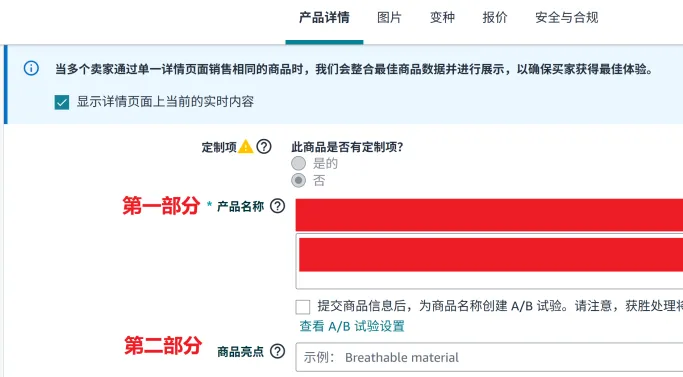Open the 产品详情 tab
Image resolution: width=683 pixels, height=377 pixels.
click(x=324, y=17)
